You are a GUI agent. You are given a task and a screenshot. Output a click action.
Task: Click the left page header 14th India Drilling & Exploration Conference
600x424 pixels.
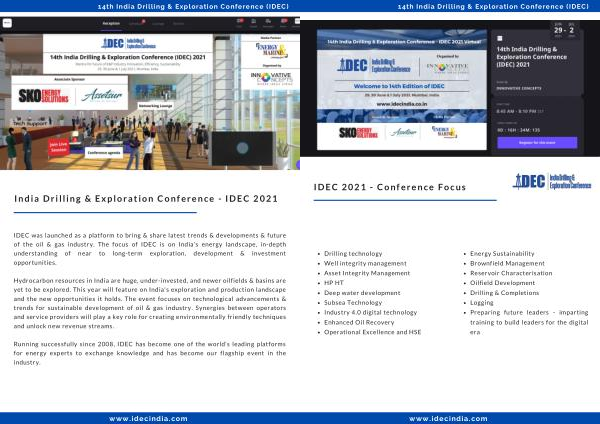click(193, 7)
